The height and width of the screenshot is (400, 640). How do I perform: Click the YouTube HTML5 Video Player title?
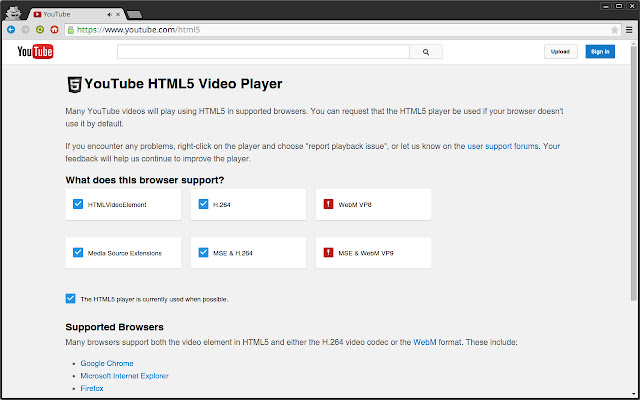coord(183,84)
